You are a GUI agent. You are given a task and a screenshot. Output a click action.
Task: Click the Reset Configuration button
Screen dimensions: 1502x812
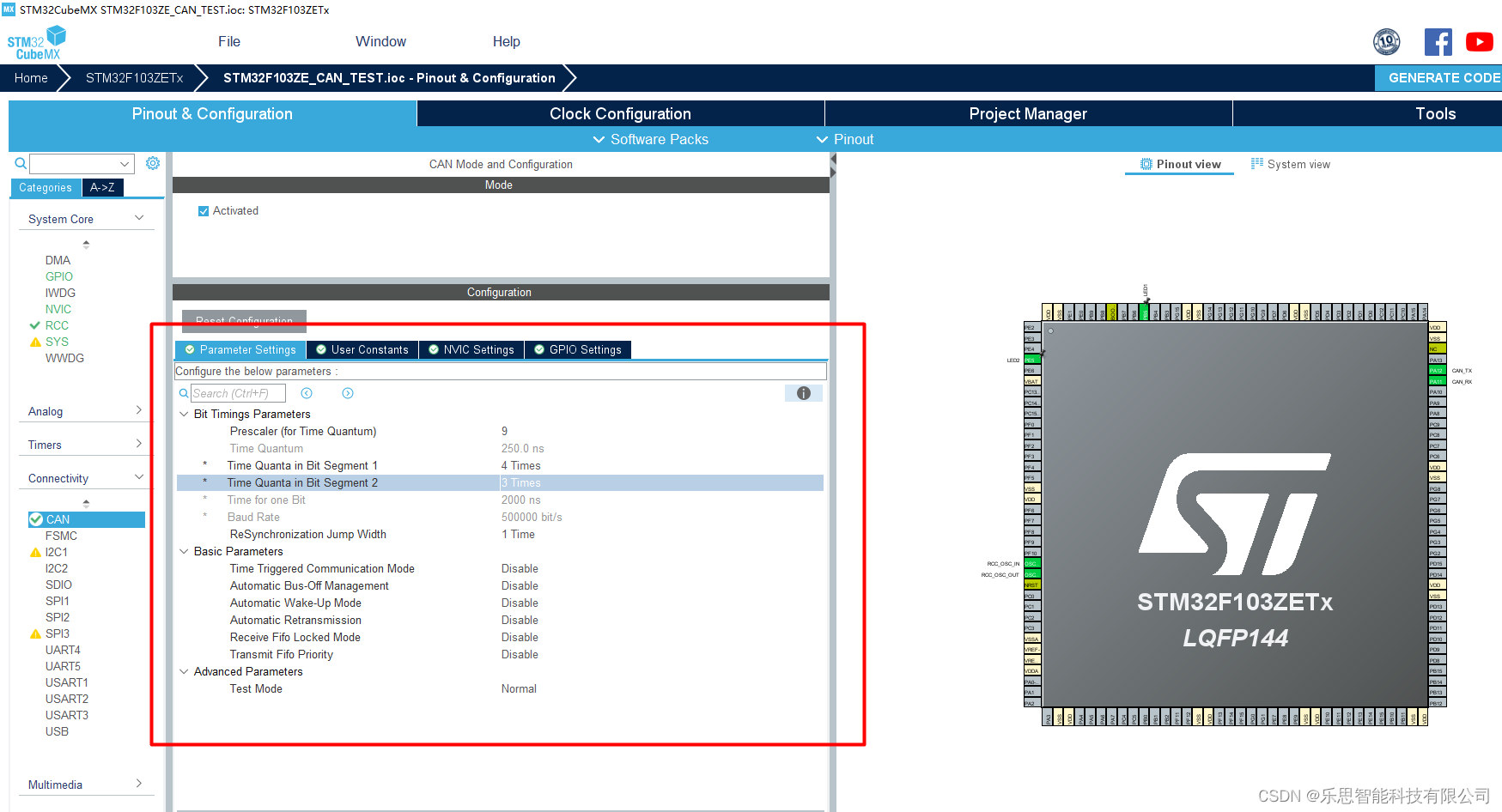coord(244,321)
